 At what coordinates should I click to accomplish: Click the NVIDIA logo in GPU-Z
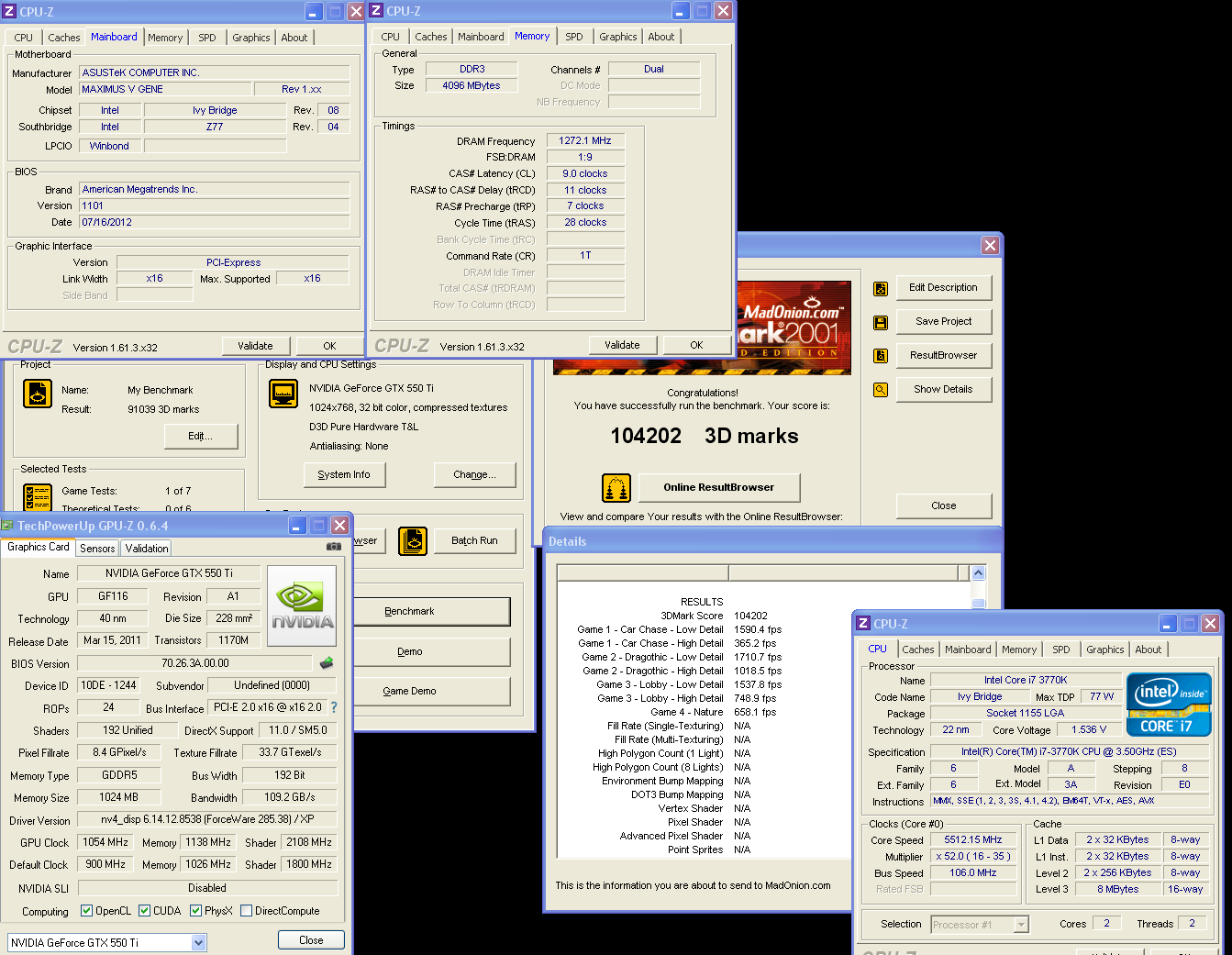(302, 605)
